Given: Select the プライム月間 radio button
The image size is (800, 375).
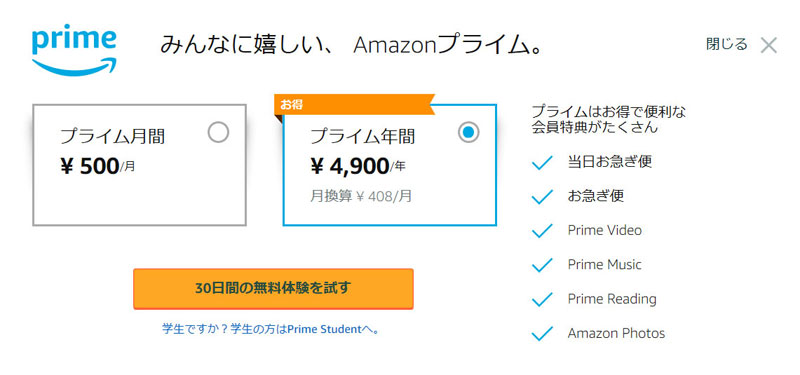Looking at the screenshot, I should [x=218, y=133].
